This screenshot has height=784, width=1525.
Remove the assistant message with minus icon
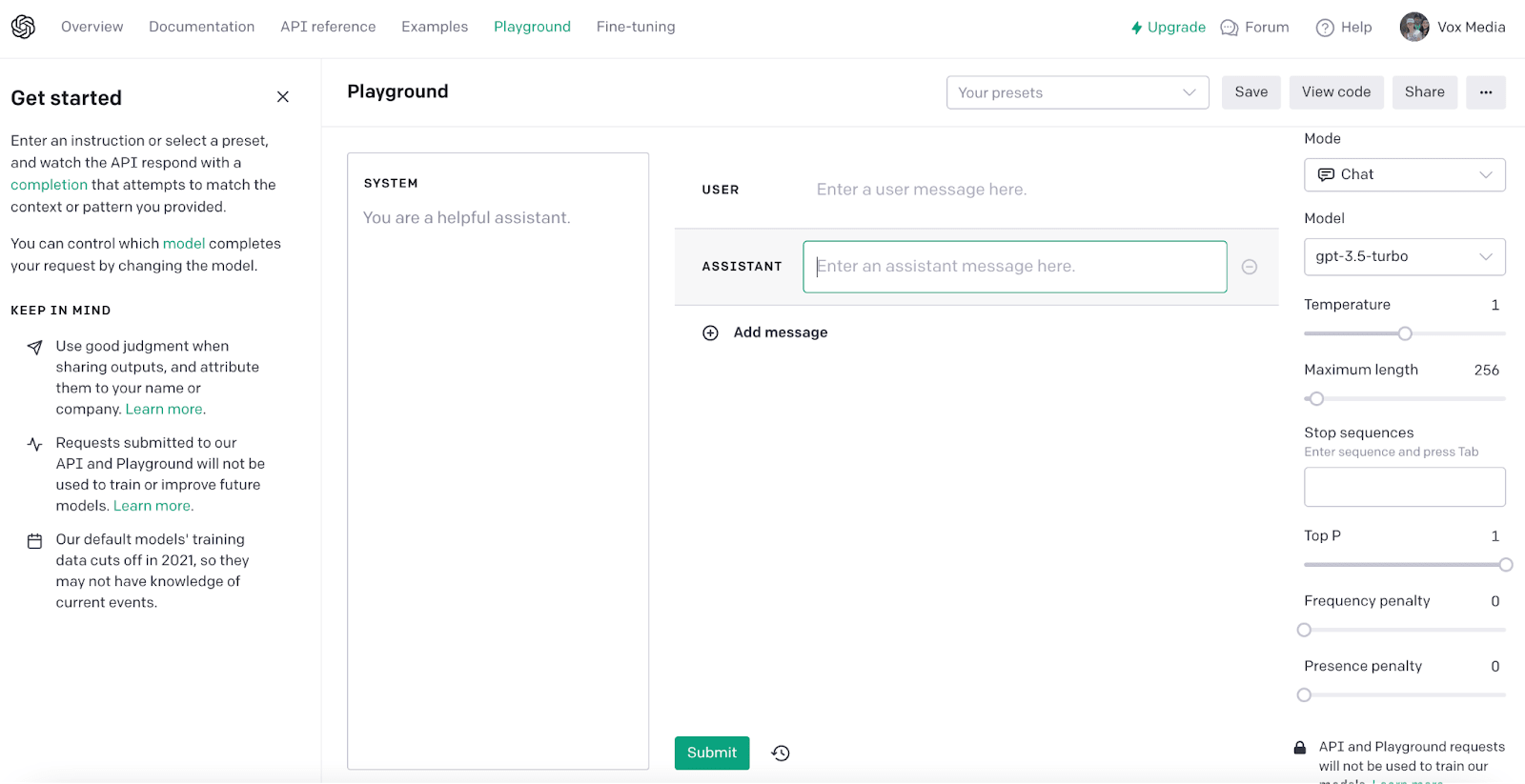pos(1250,267)
